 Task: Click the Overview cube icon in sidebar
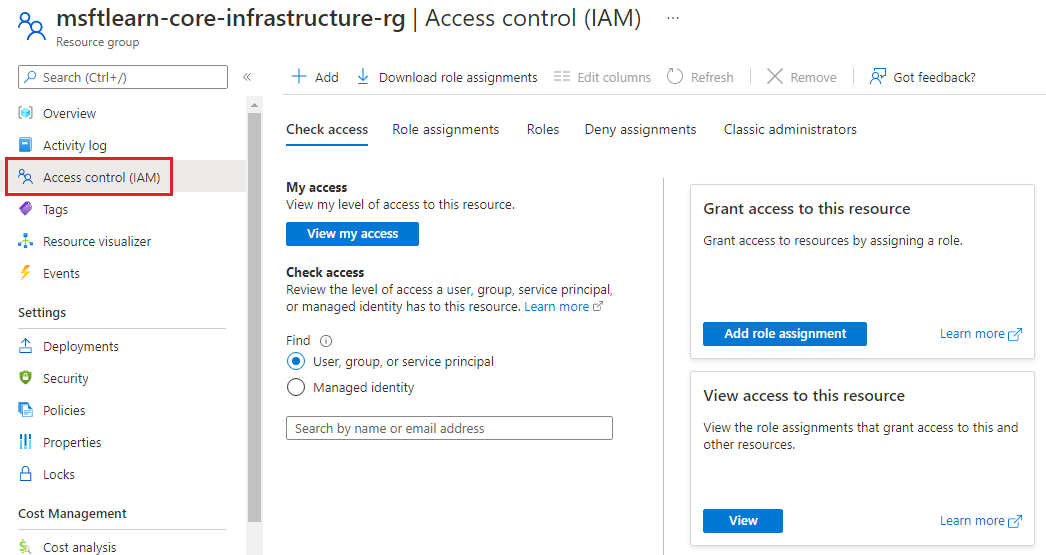coord(25,113)
